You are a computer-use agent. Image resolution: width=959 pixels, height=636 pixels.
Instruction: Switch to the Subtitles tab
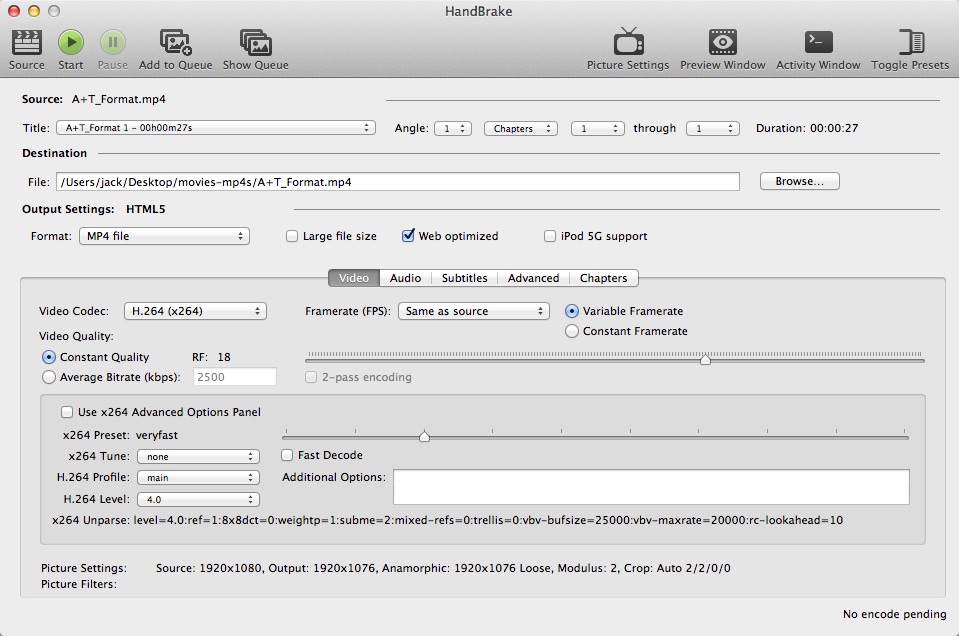coord(464,278)
